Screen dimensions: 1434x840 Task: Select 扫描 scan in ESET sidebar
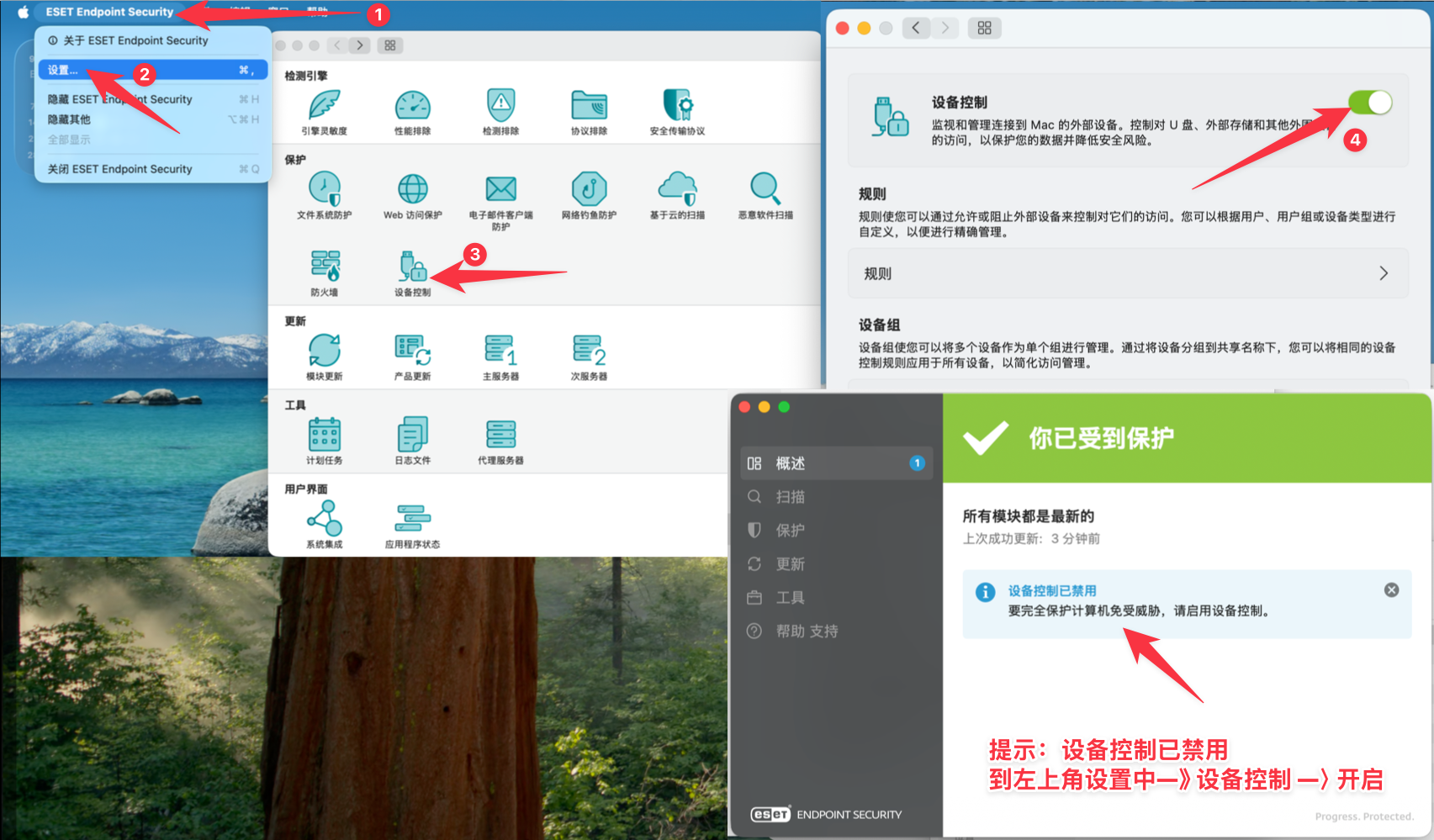tap(836, 497)
